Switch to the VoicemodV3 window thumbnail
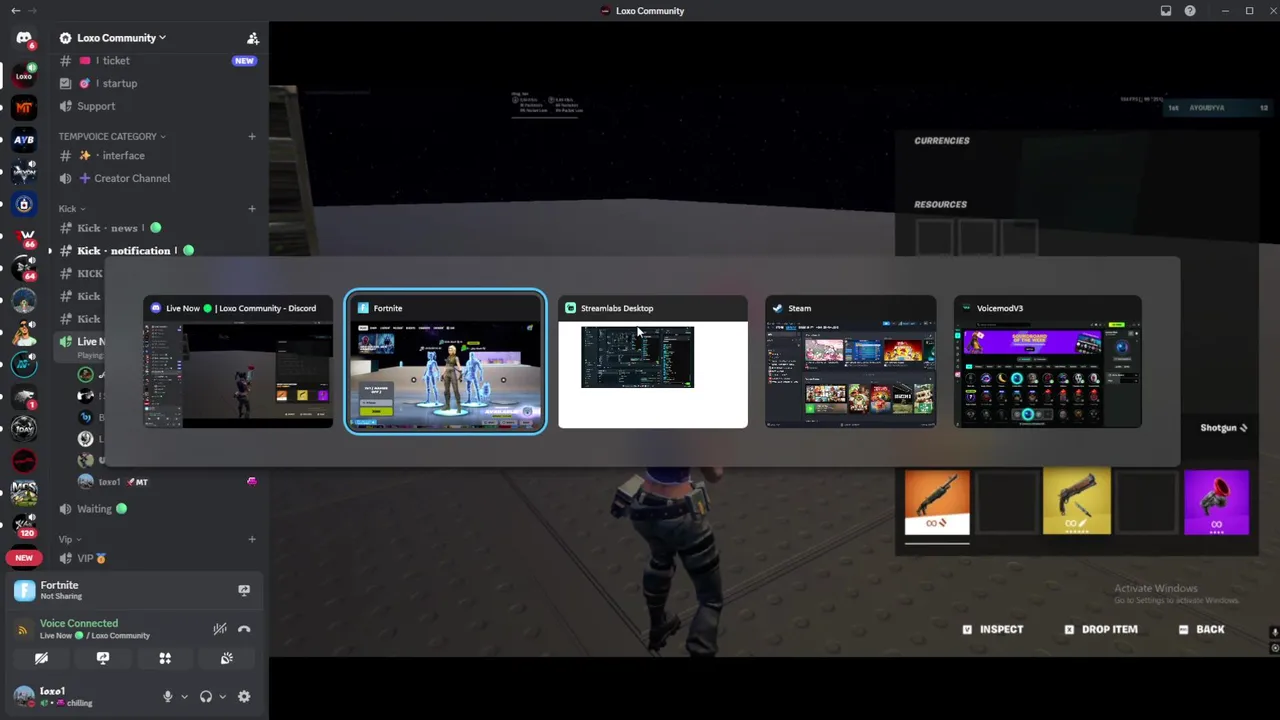Viewport: 1280px width, 720px height. coord(1047,362)
